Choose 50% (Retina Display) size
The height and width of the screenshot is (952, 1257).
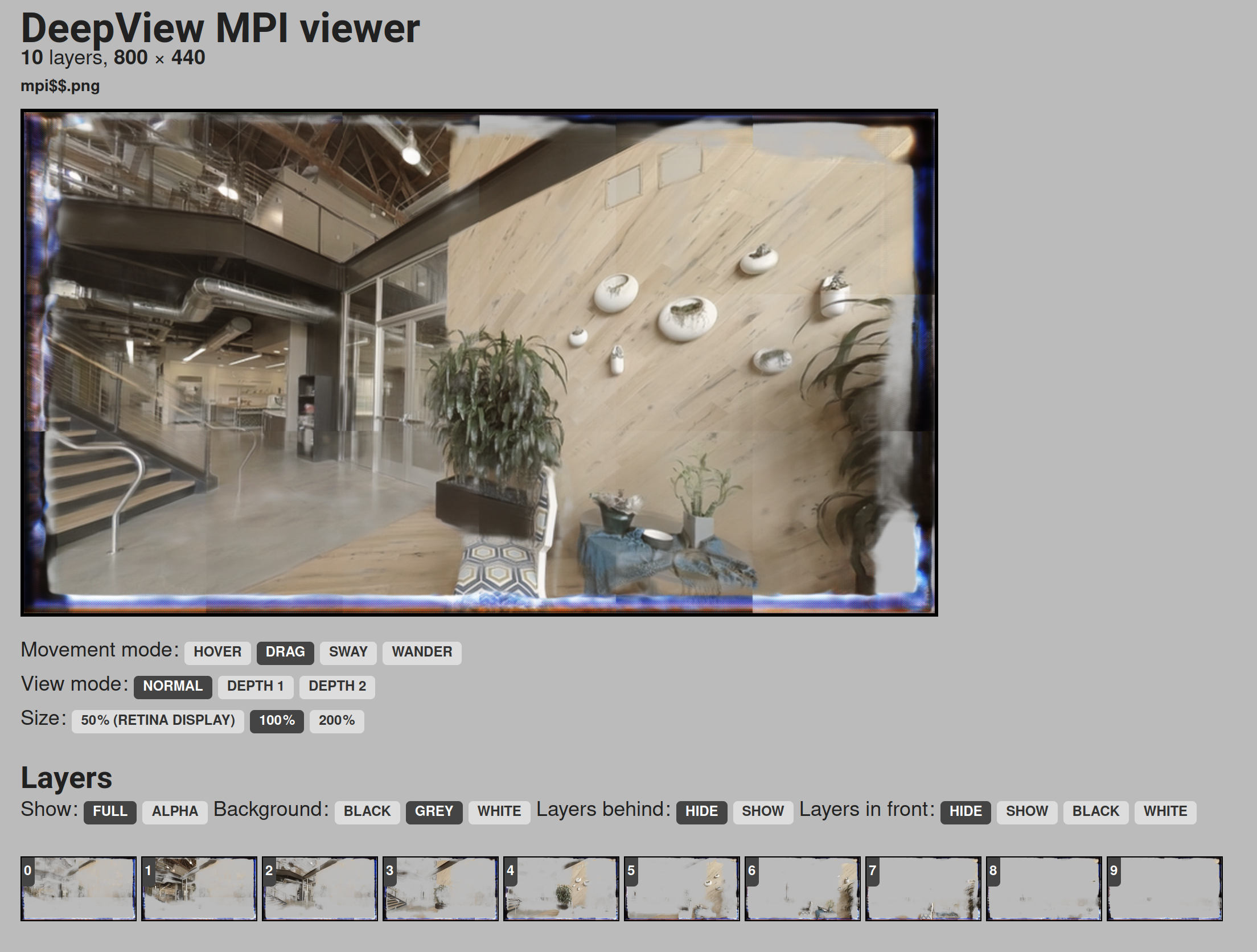tap(158, 720)
